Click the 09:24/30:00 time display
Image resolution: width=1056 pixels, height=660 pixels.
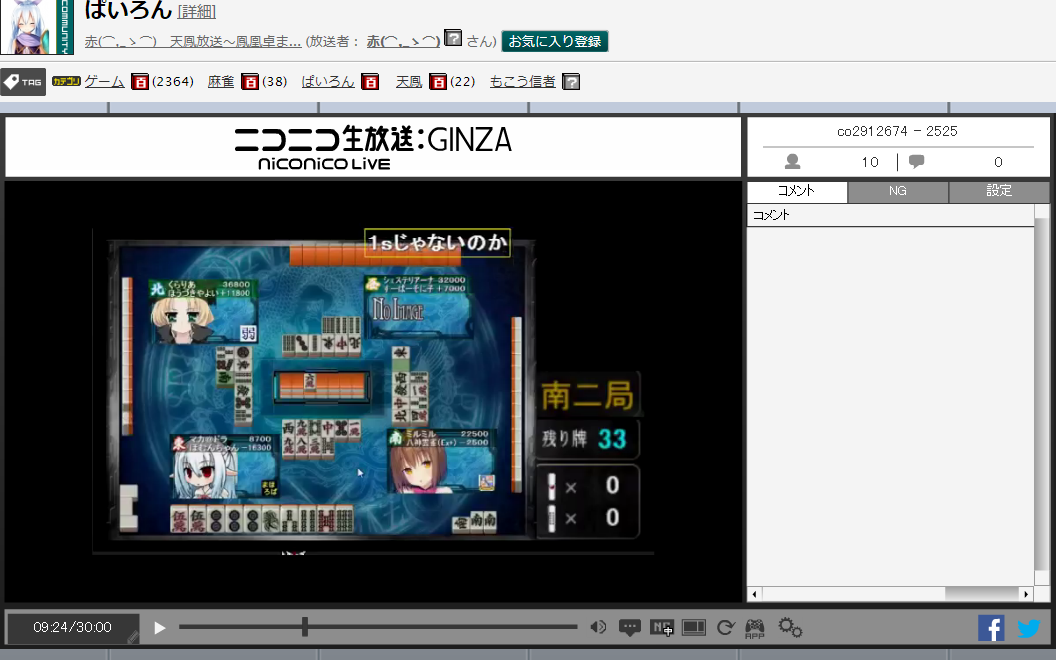point(73,628)
